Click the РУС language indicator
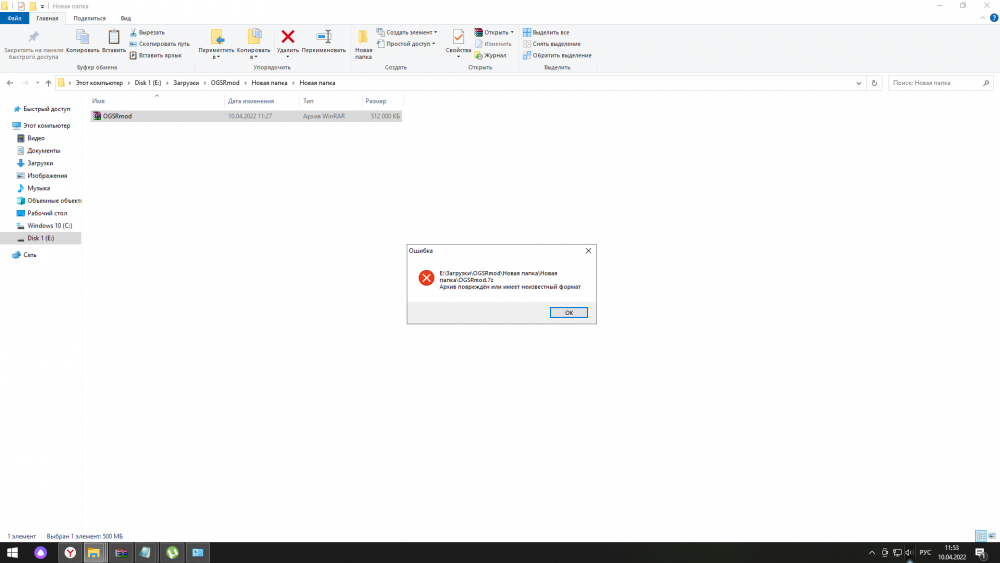The width and height of the screenshot is (1000, 563). point(925,553)
